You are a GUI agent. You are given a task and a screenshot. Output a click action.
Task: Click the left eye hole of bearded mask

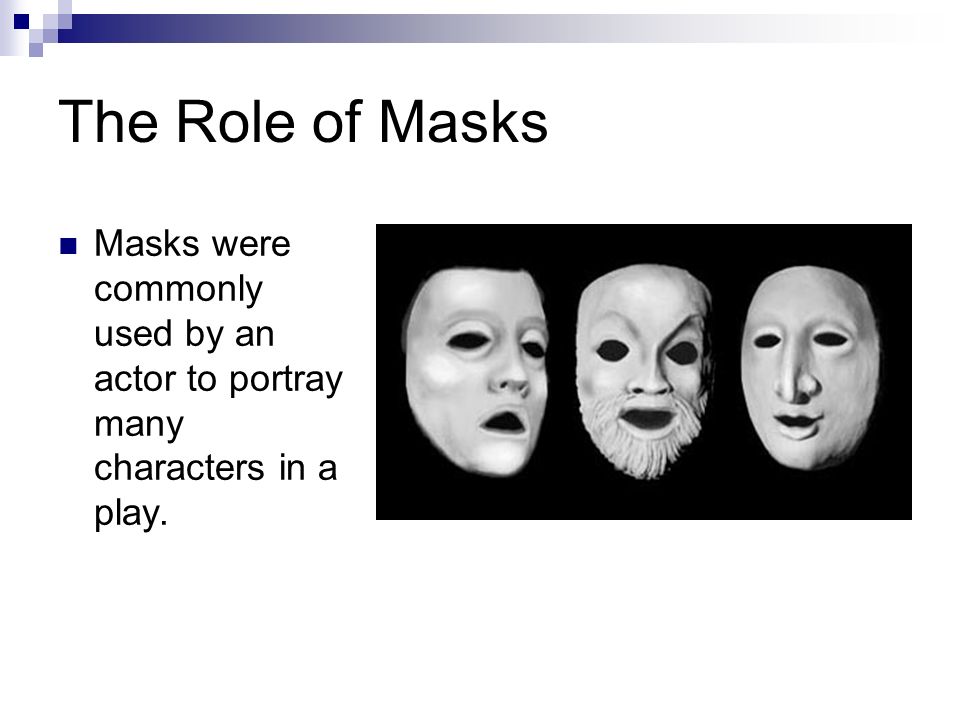click(x=612, y=351)
